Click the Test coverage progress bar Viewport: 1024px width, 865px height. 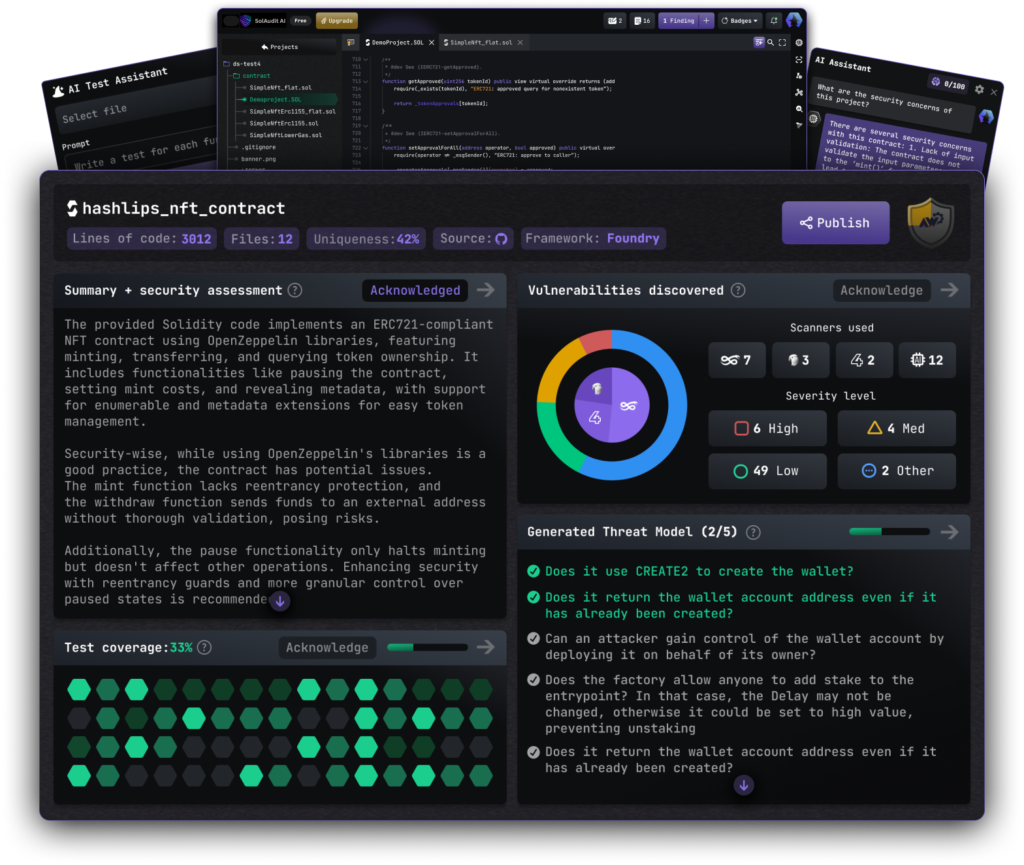point(428,647)
